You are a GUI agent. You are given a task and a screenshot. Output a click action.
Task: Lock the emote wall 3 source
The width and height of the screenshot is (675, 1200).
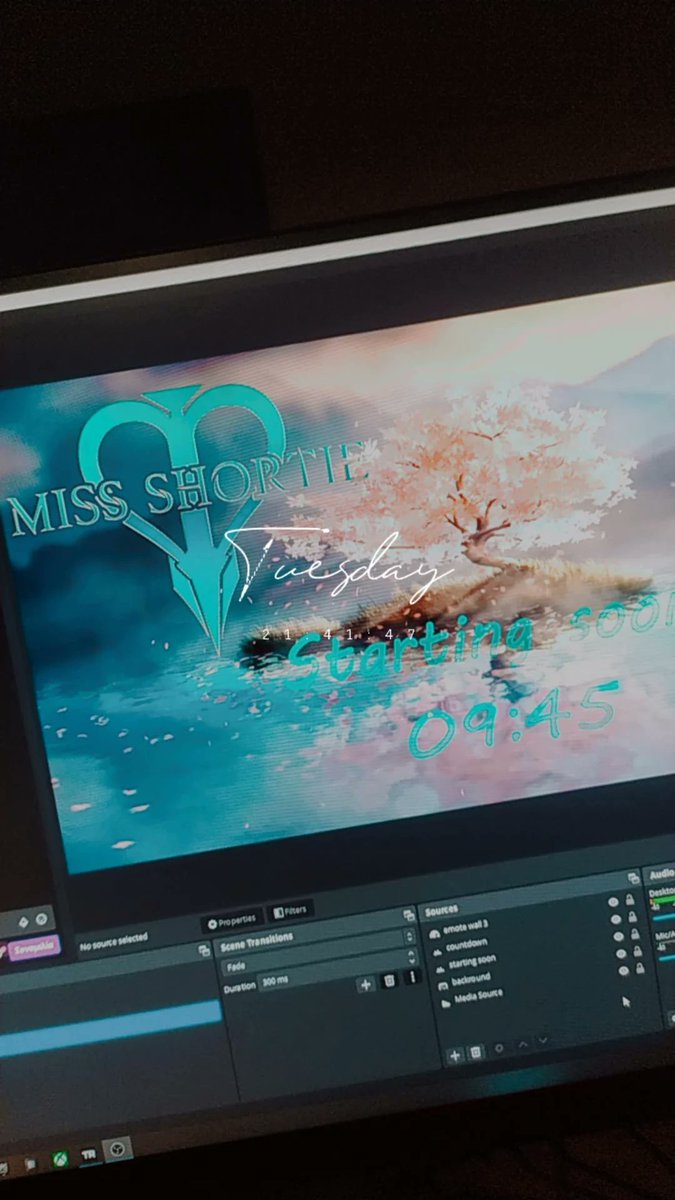[630, 899]
